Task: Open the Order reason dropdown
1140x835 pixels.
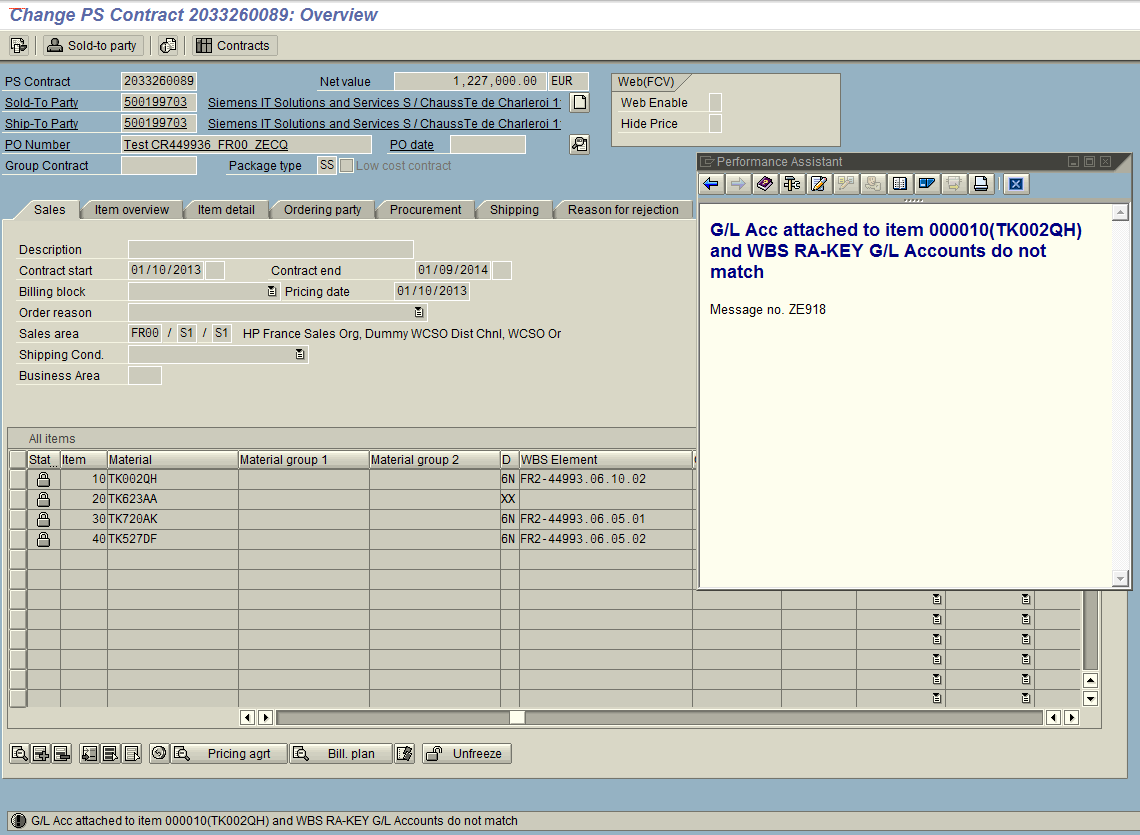Action: tap(419, 312)
